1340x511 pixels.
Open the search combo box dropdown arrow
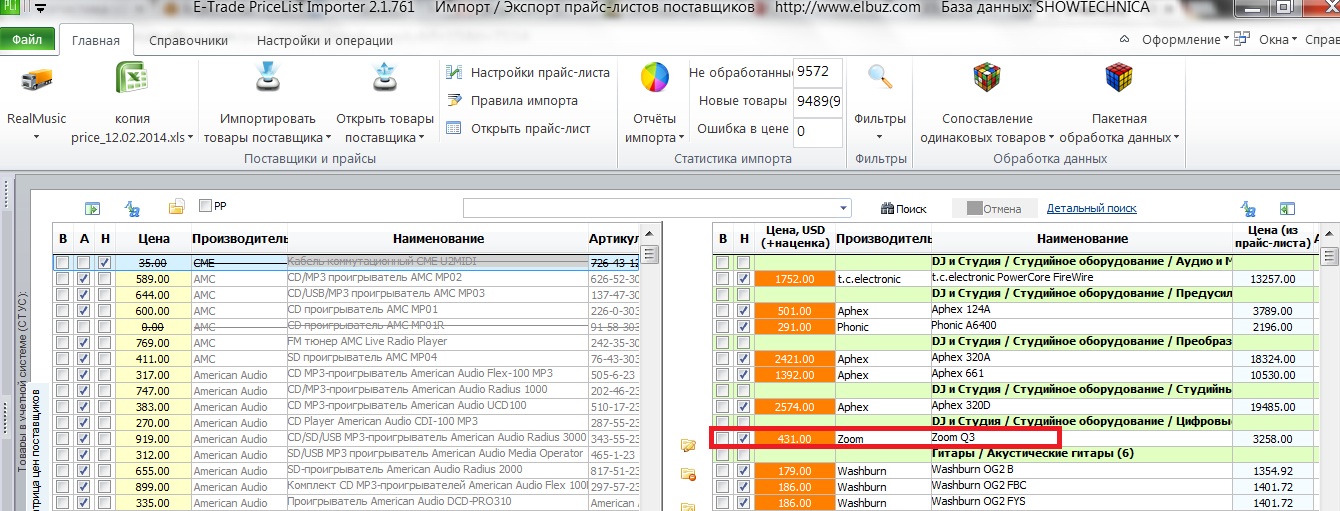coord(844,208)
